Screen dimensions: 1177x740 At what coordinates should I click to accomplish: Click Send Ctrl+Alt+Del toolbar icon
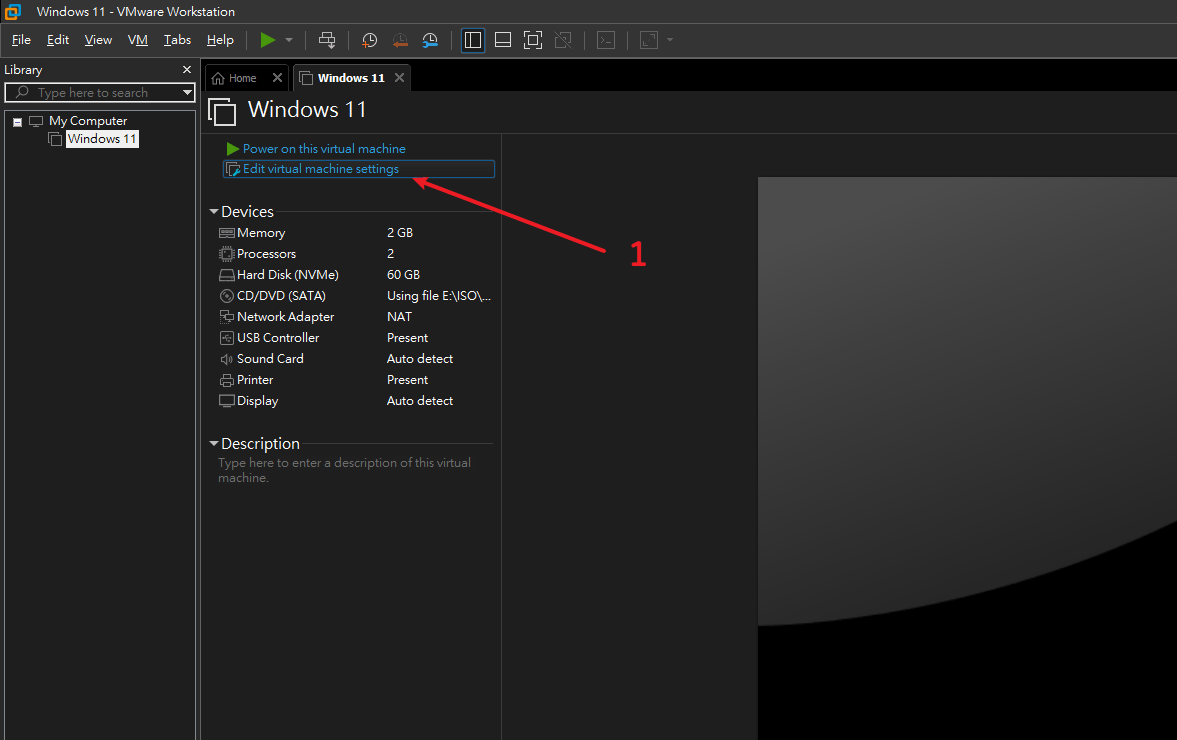(x=327, y=40)
